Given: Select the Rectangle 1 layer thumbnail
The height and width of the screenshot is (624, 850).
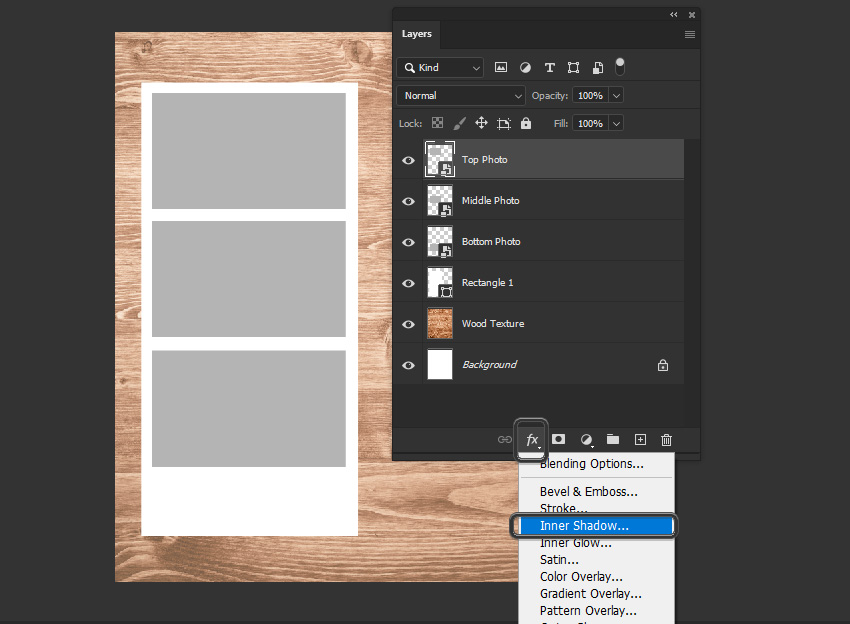Looking at the screenshot, I should pyautogui.click(x=440, y=282).
